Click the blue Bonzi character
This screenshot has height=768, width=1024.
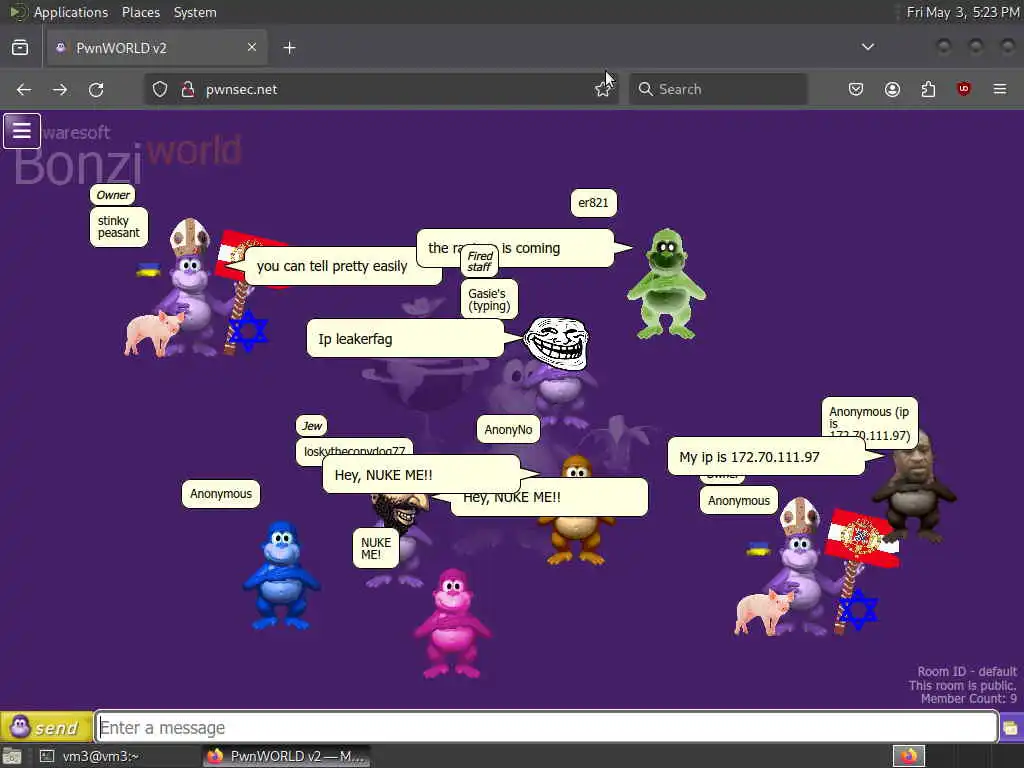(x=281, y=575)
